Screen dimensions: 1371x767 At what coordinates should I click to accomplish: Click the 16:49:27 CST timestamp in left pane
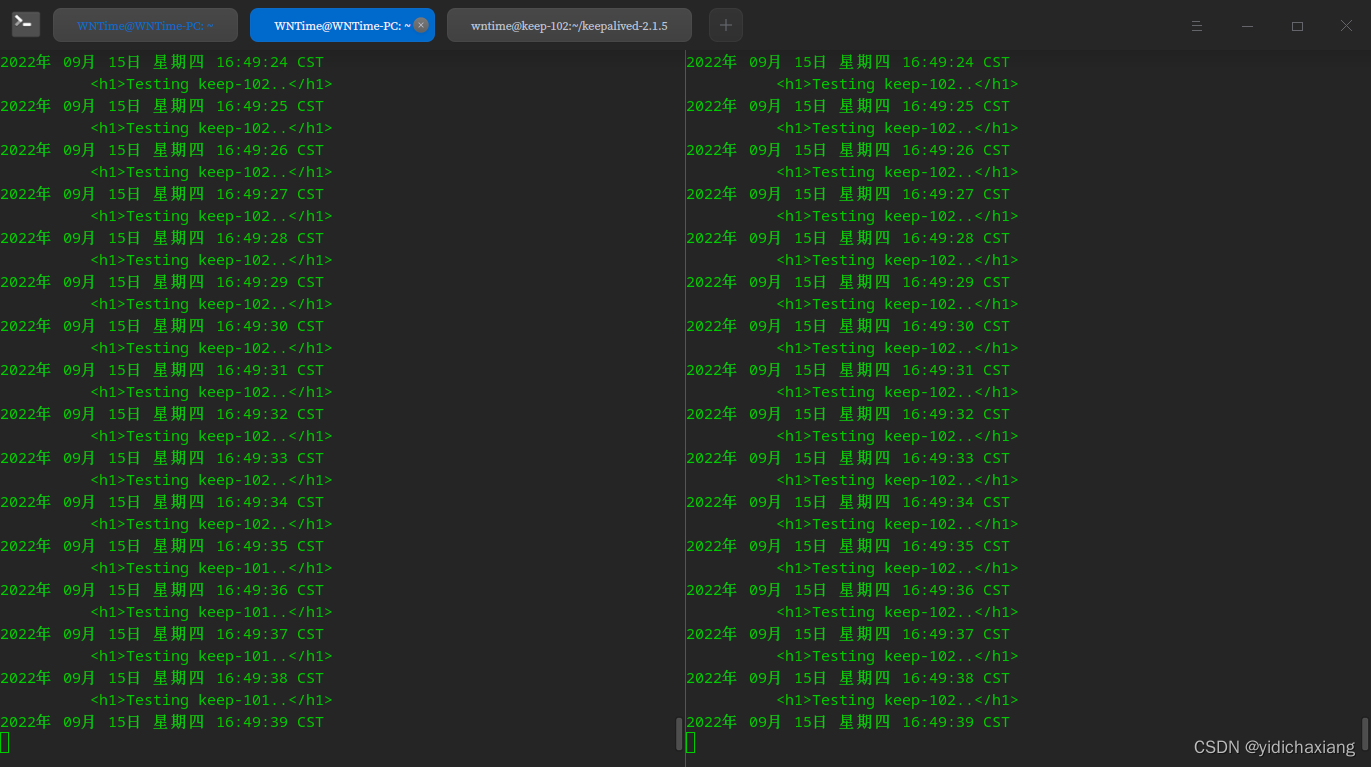(x=270, y=194)
